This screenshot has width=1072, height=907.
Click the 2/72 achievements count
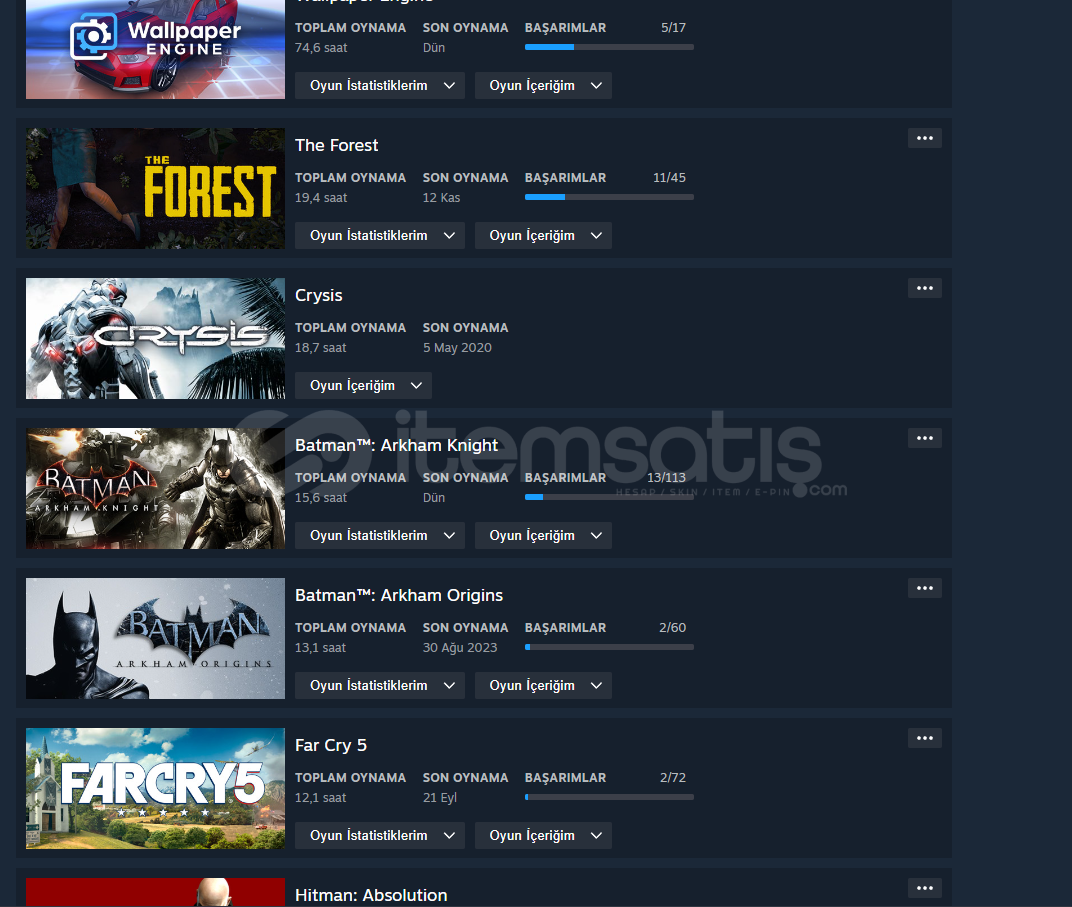pyautogui.click(x=673, y=778)
